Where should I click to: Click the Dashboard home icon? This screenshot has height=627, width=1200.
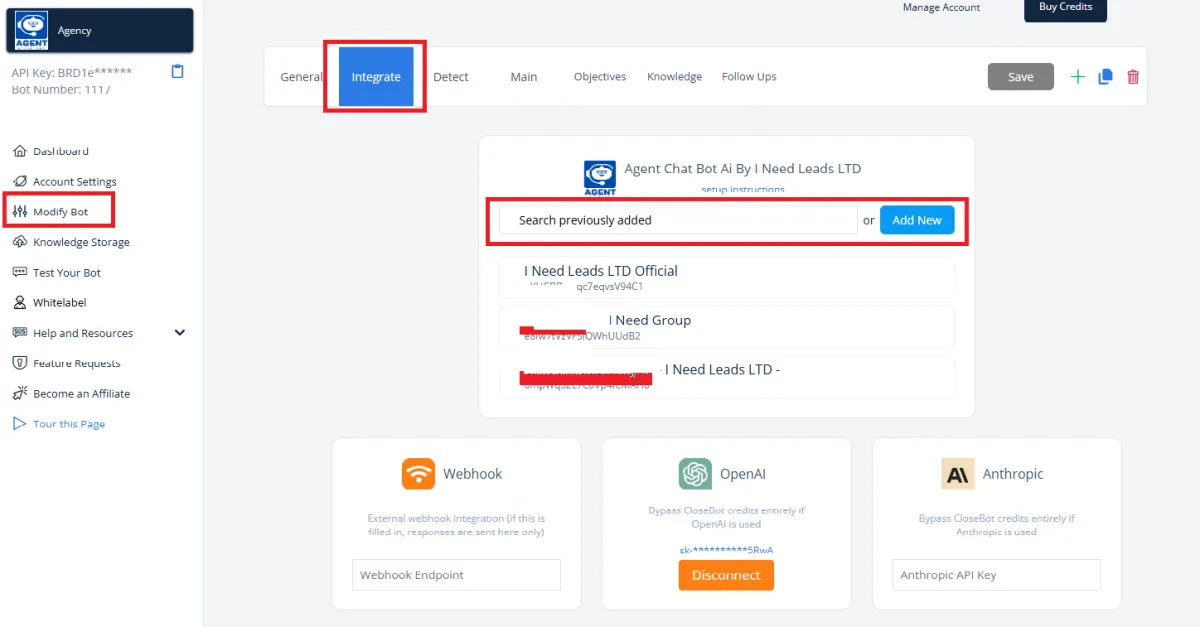click(x=19, y=151)
